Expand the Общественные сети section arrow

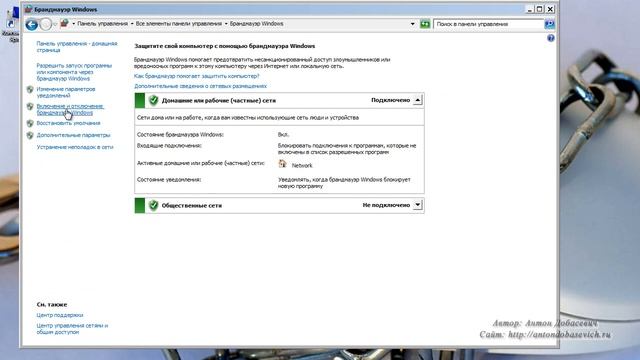coord(418,205)
